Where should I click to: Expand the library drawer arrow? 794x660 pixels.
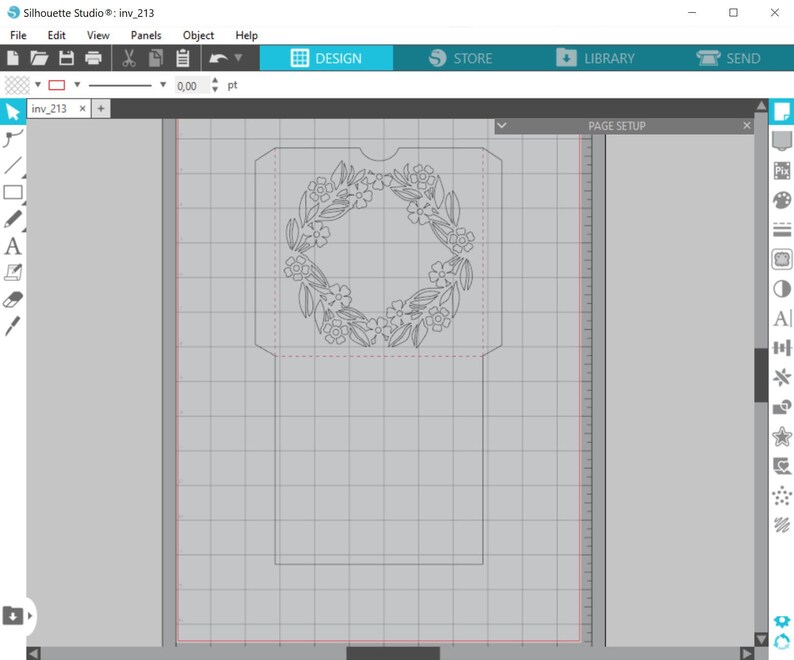coord(30,615)
